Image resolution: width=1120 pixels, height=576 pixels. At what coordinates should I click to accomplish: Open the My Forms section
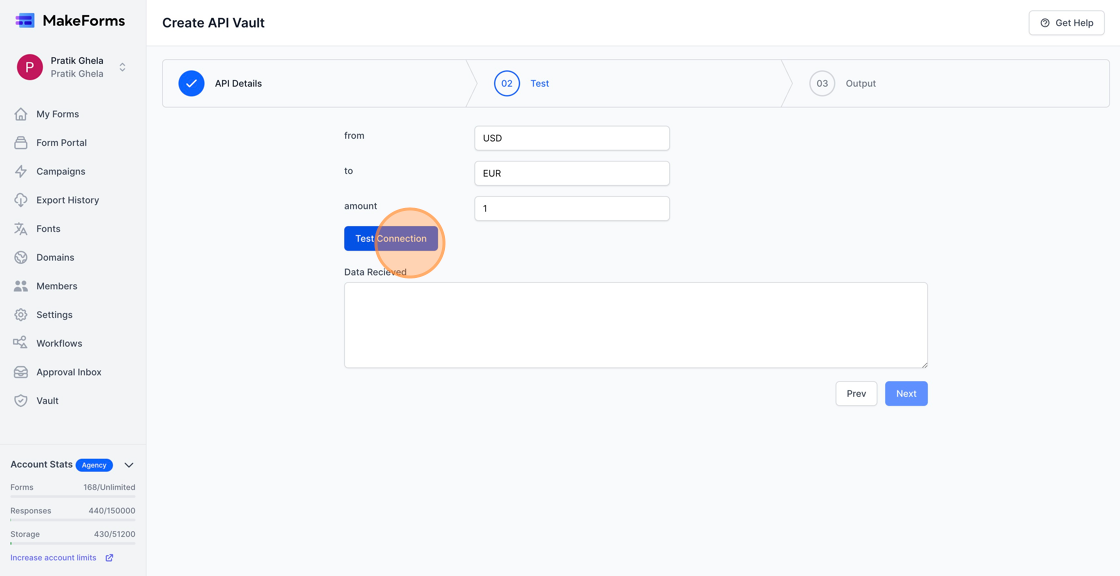click(49, 113)
